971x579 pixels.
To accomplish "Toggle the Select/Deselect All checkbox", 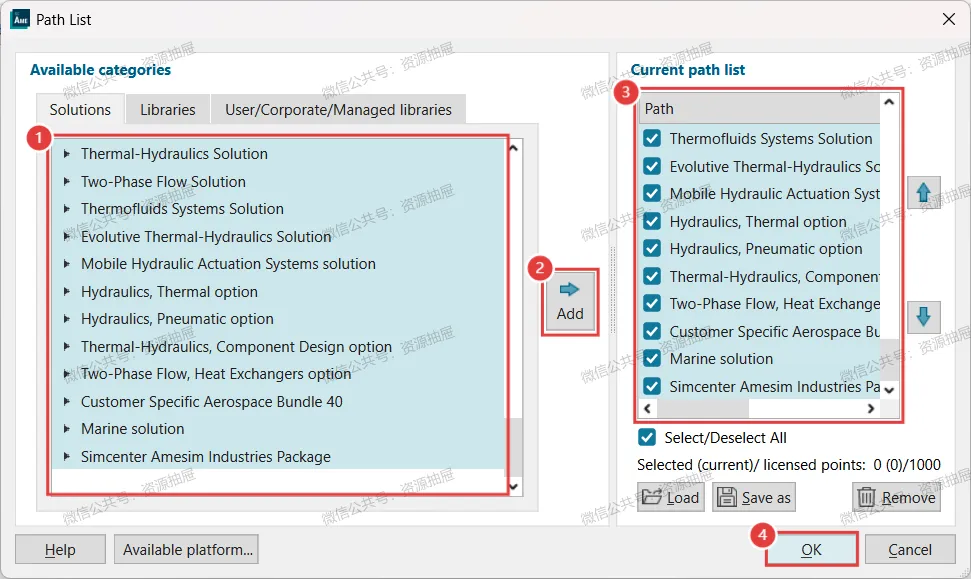I will point(647,437).
